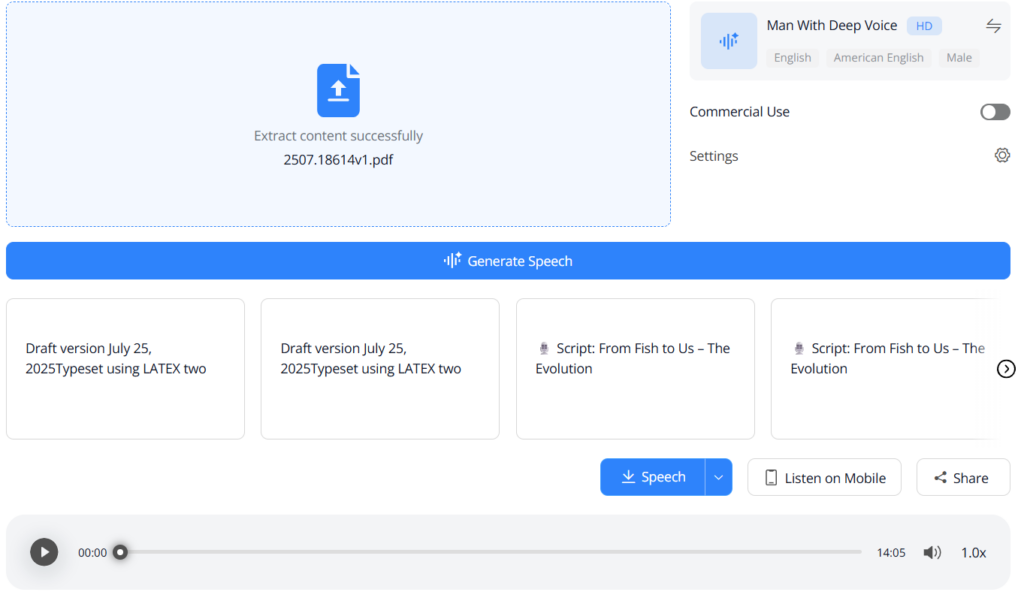Open the HD badge on Man With Deep Voice
Image resolution: width=1024 pixels, height=595 pixels.
[924, 25]
